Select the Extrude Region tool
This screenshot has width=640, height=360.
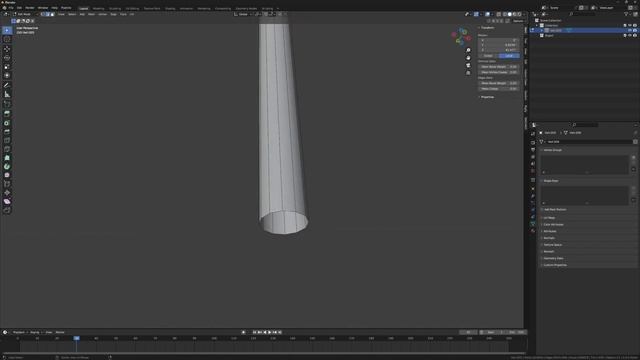(7, 114)
